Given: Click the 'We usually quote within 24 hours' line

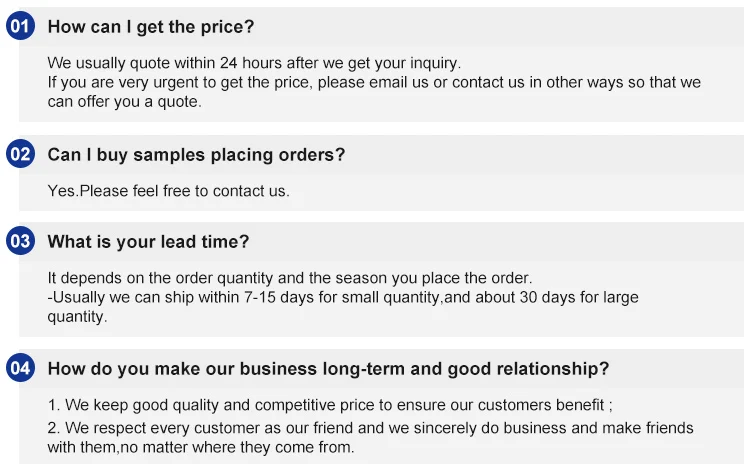Looking at the screenshot, I should point(254,63).
